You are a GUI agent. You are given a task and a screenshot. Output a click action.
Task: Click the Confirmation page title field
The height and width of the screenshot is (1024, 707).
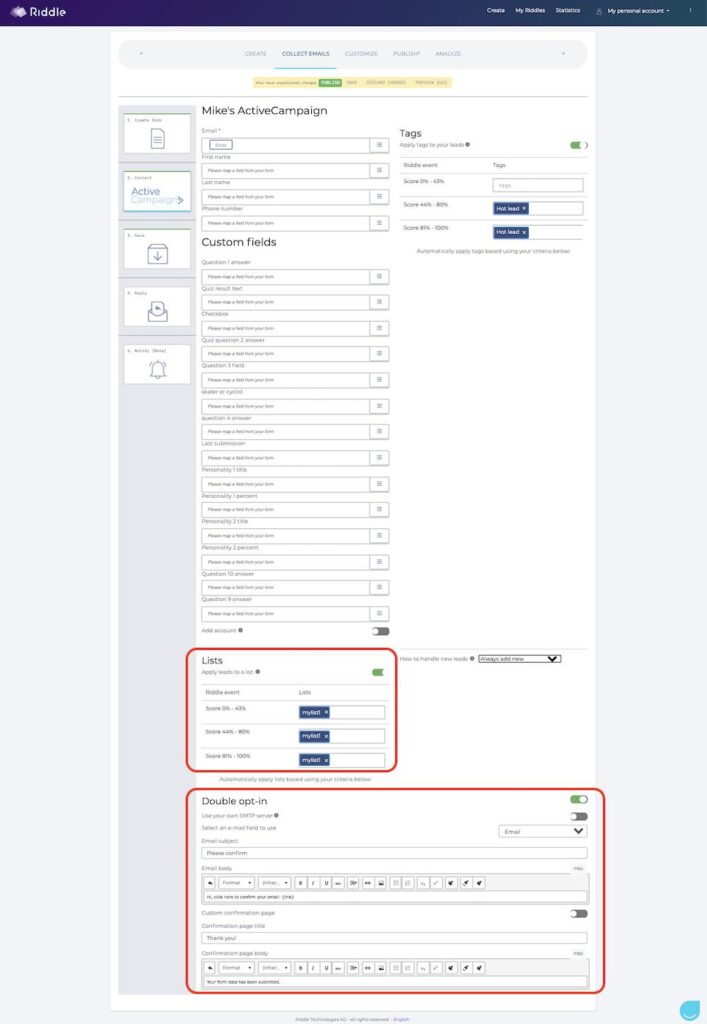[x=394, y=938]
